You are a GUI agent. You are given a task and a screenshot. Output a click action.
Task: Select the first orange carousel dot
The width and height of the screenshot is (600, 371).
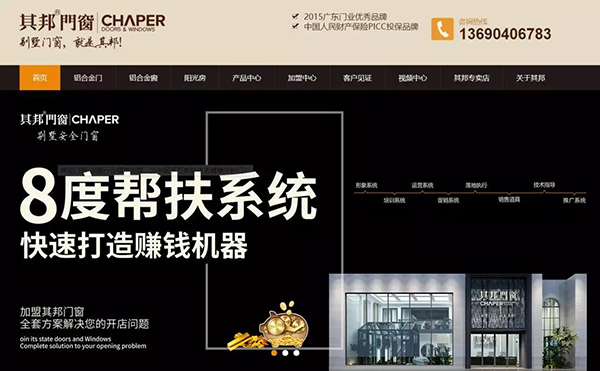tap(274, 353)
